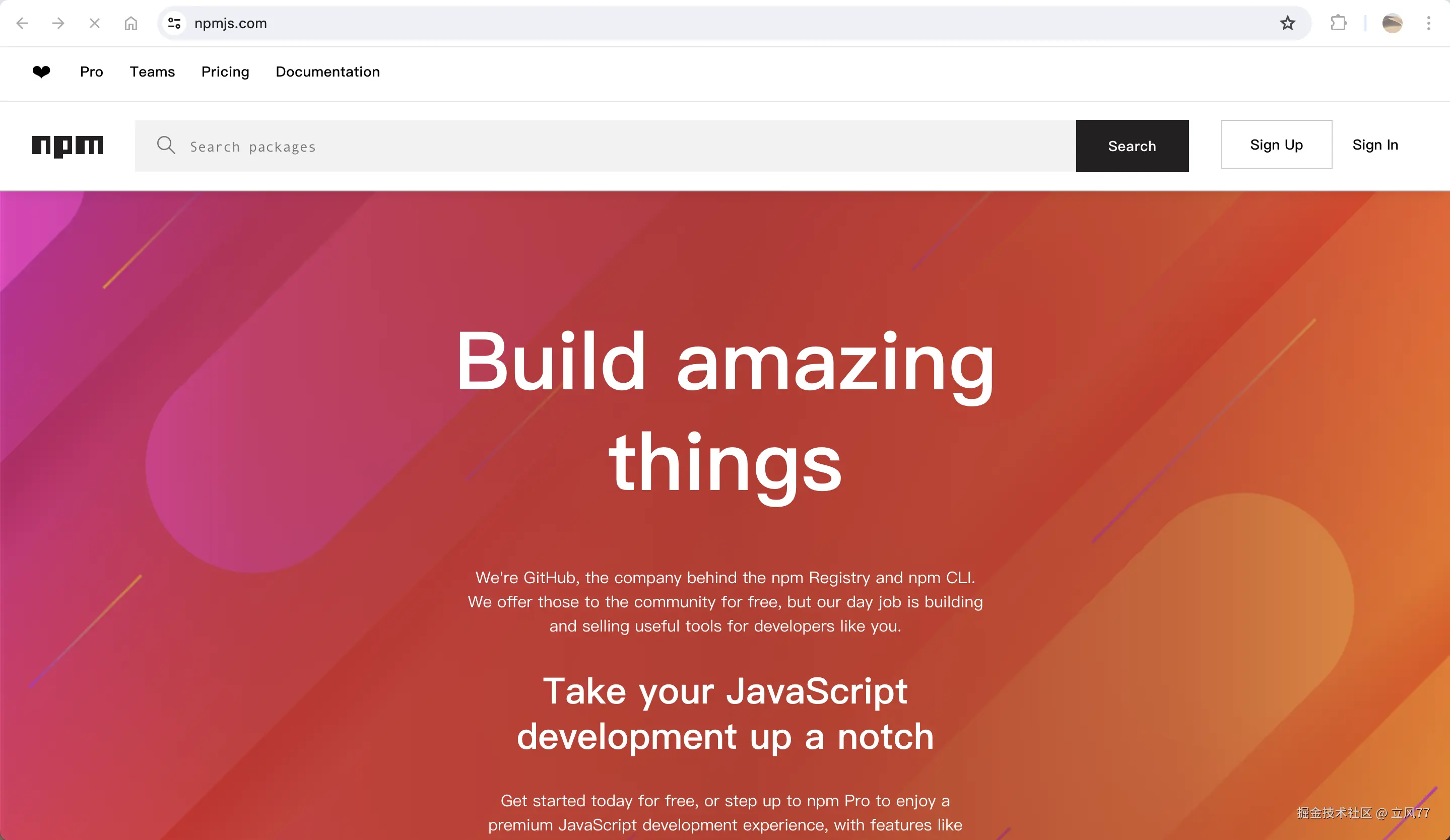1450x840 pixels.
Task: Bookmark this page with star icon
Action: 1287,24
